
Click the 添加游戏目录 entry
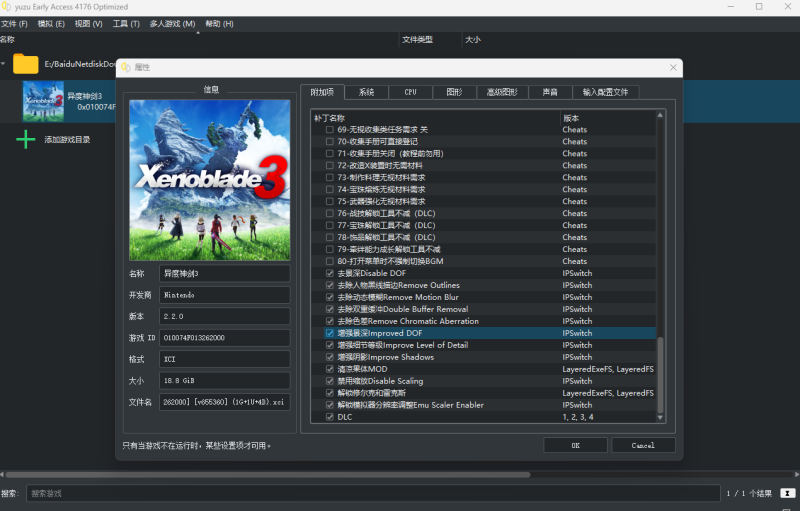click(x=67, y=140)
